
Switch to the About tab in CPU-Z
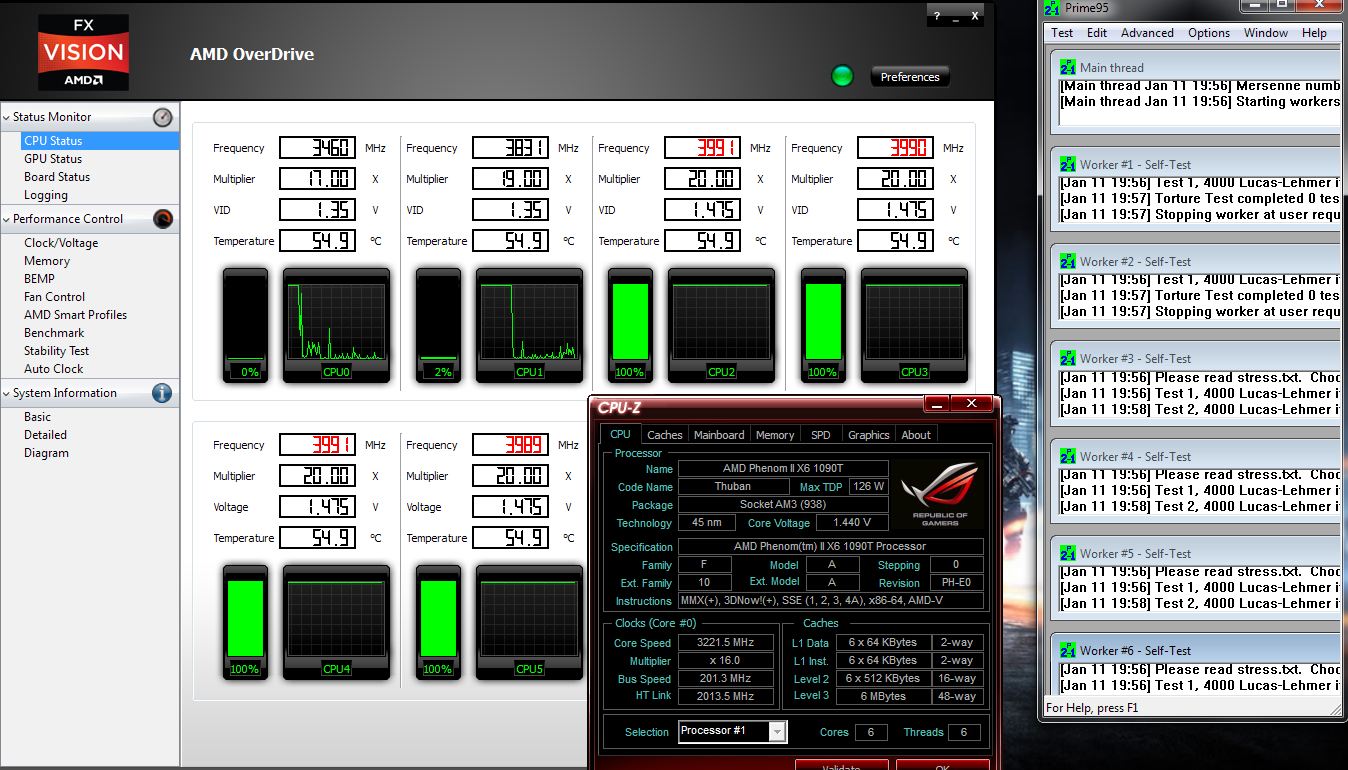pyautogui.click(x=916, y=435)
